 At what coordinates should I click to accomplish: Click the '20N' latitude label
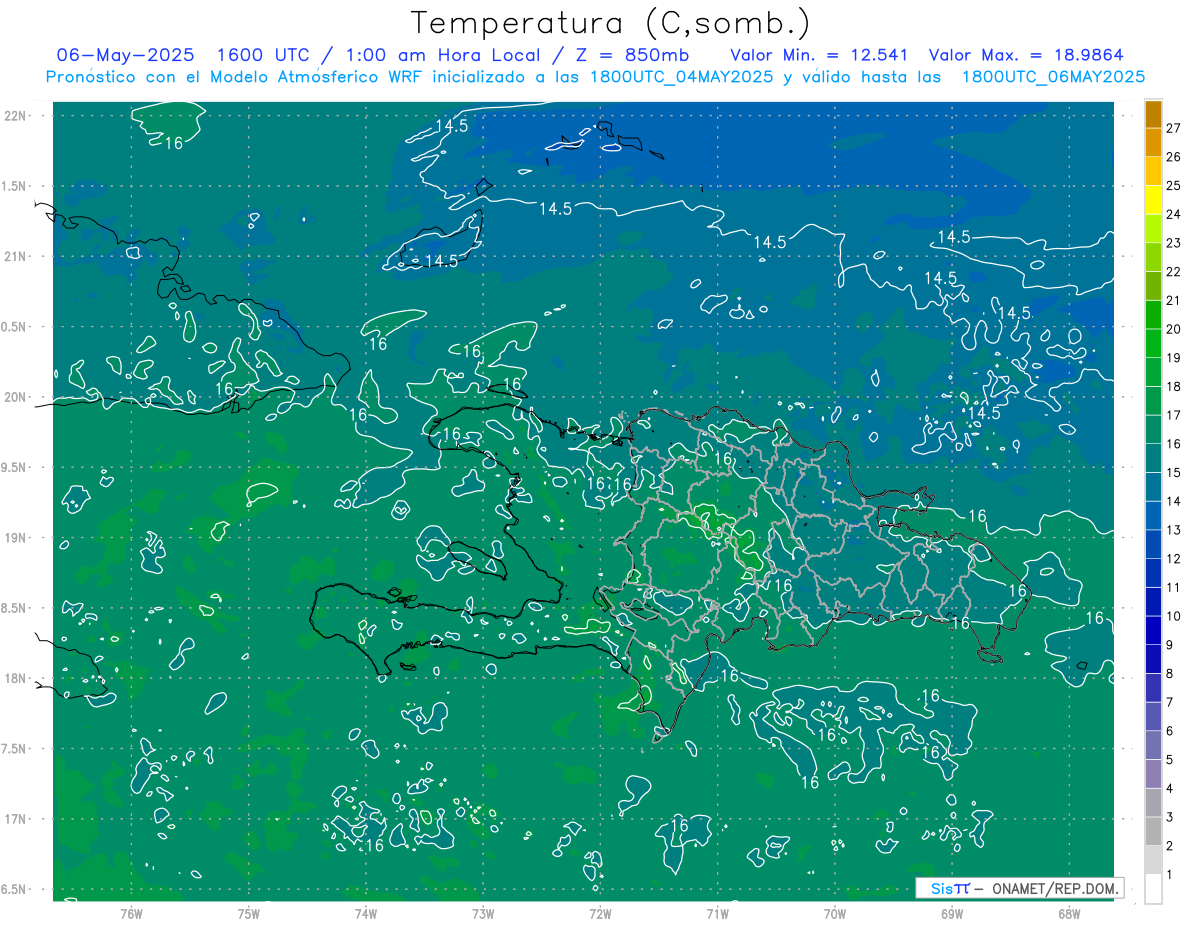pyautogui.click(x=15, y=397)
